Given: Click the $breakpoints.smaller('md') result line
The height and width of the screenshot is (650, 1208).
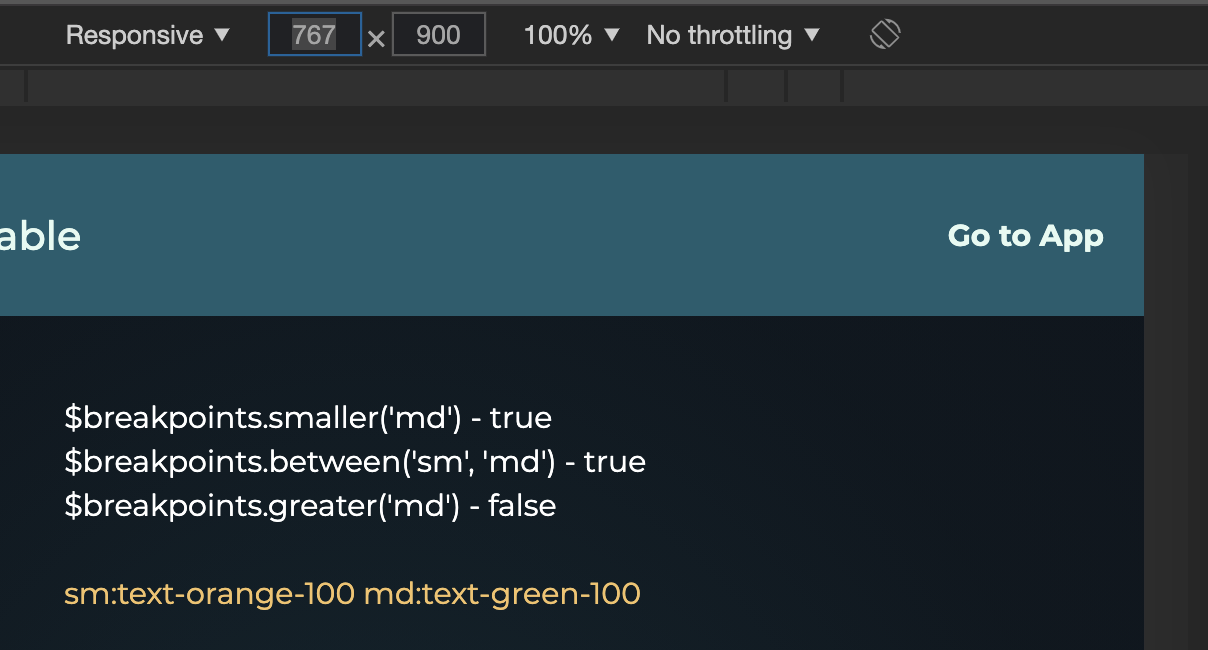Looking at the screenshot, I should tap(307, 417).
